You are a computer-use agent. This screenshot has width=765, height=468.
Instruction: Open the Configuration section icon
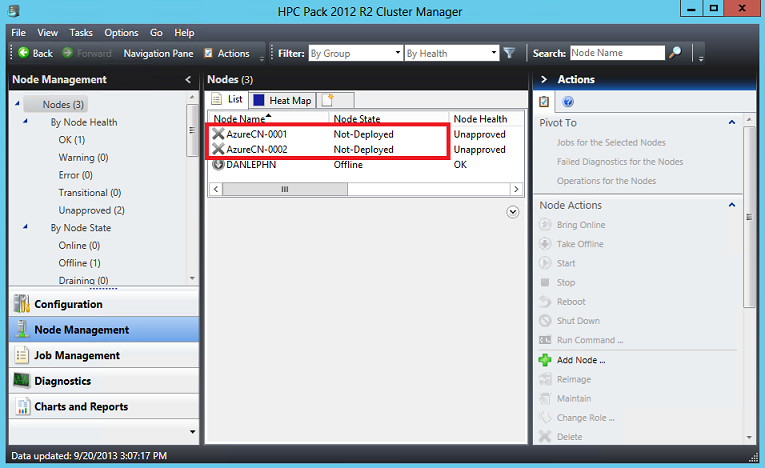click(x=21, y=304)
